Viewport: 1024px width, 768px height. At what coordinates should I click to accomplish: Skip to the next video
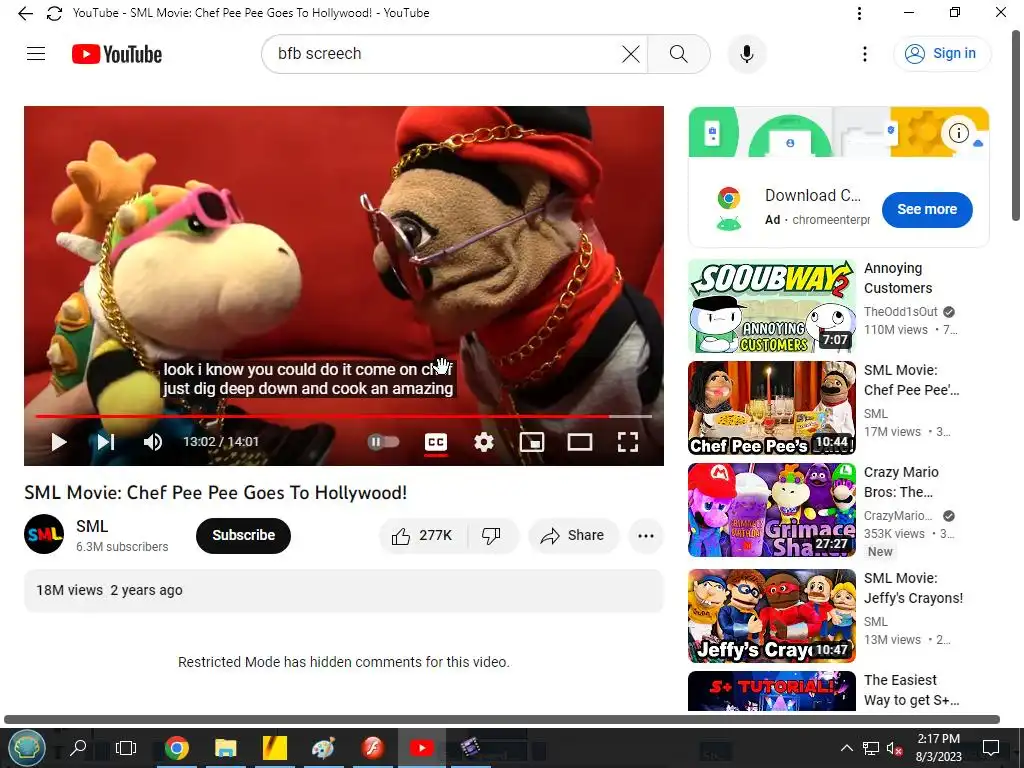(105, 442)
